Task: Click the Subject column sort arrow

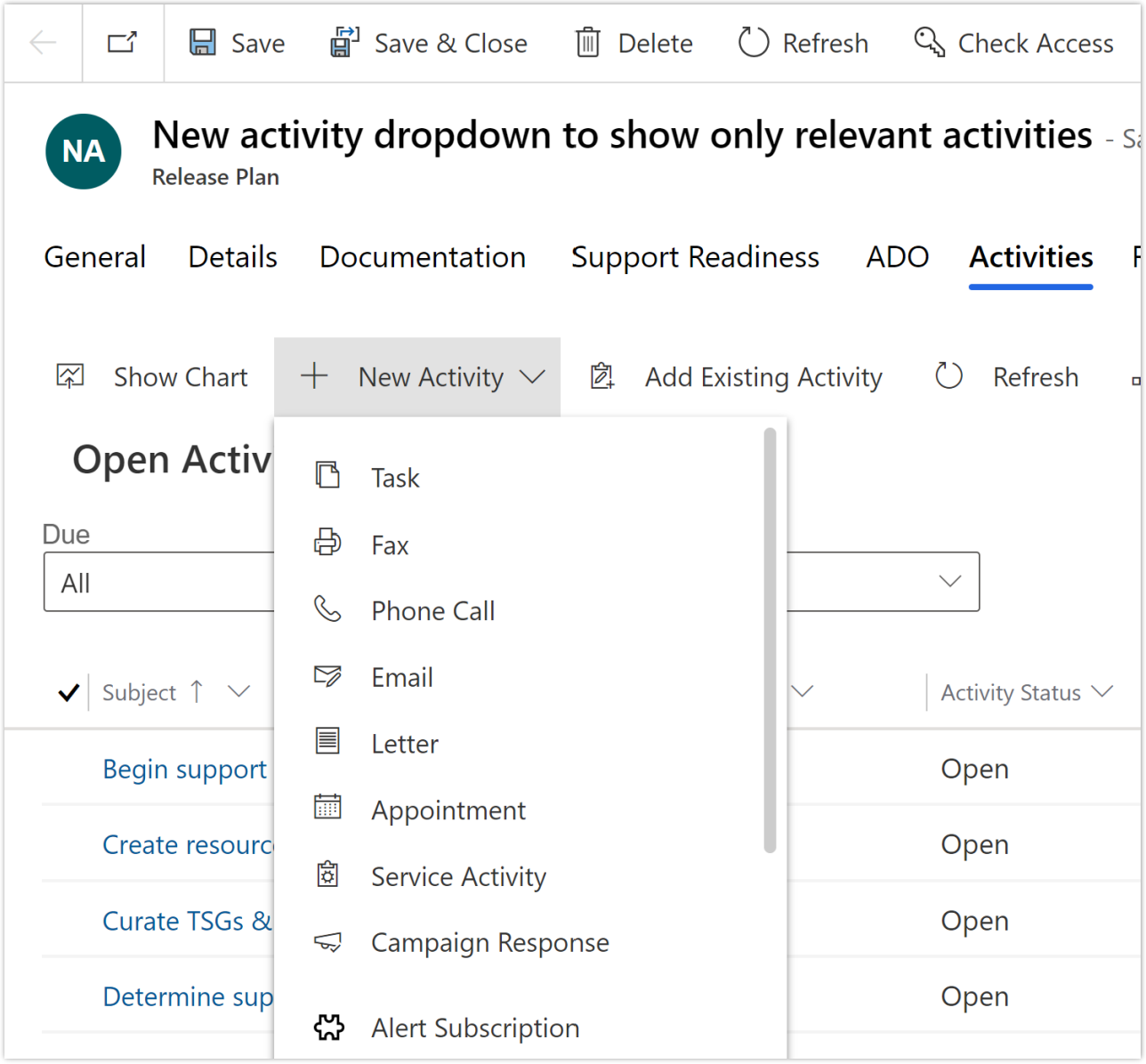Action: pos(198,691)
